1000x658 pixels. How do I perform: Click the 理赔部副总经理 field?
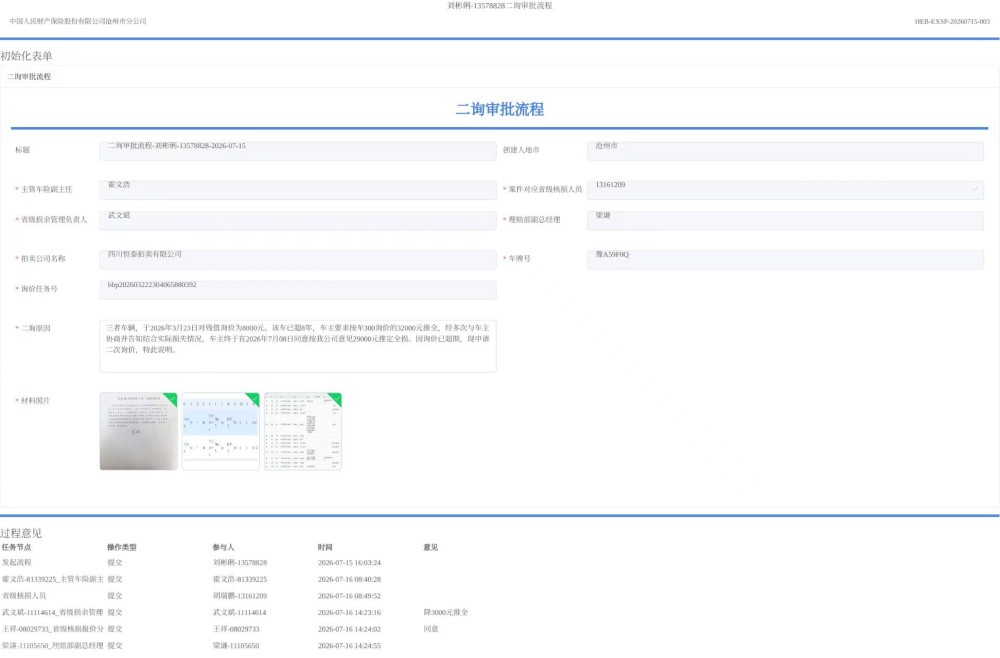pyautogui.click(x=785, y=220)
